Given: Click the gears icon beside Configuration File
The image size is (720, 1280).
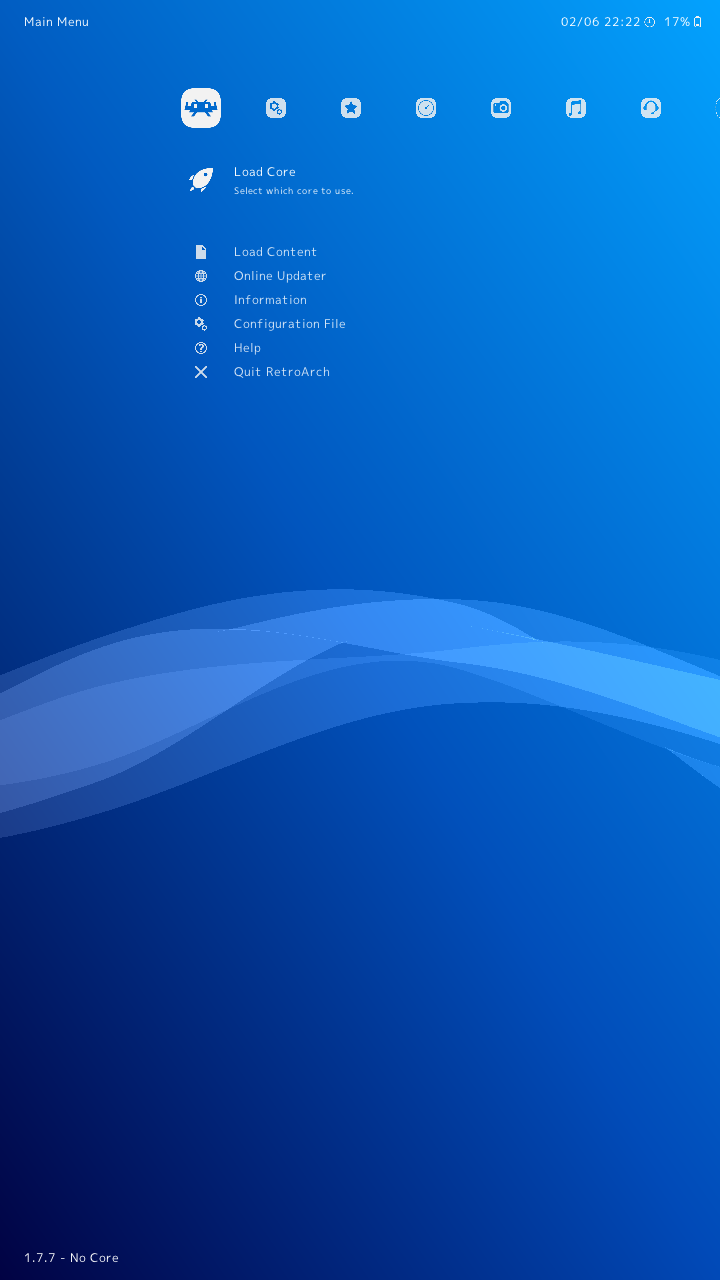Looking at the screenshot, I should pyautogui.click(x=201, y=324).
